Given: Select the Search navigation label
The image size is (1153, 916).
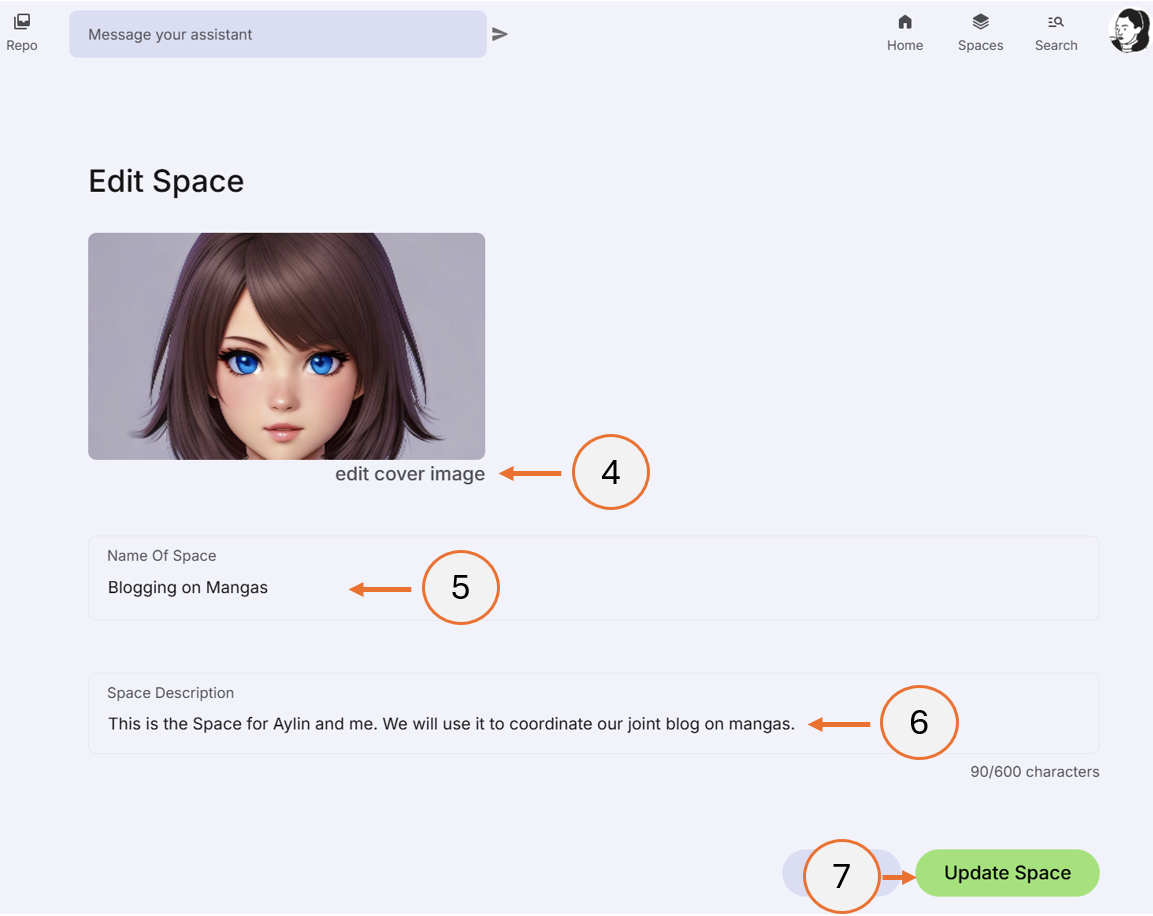Looking at the screenshot, I should click(1056, 45).
